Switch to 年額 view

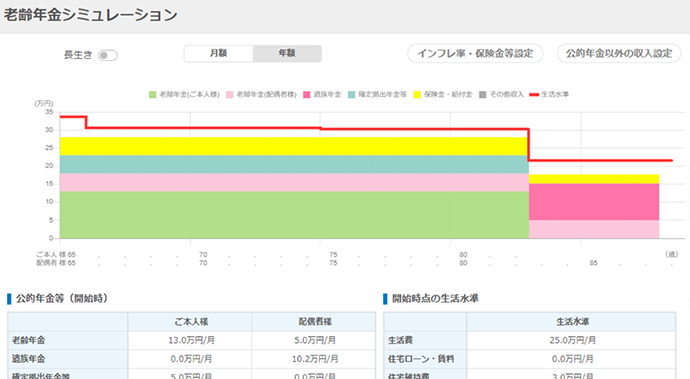pyautogui.click(x=287, y=53)
